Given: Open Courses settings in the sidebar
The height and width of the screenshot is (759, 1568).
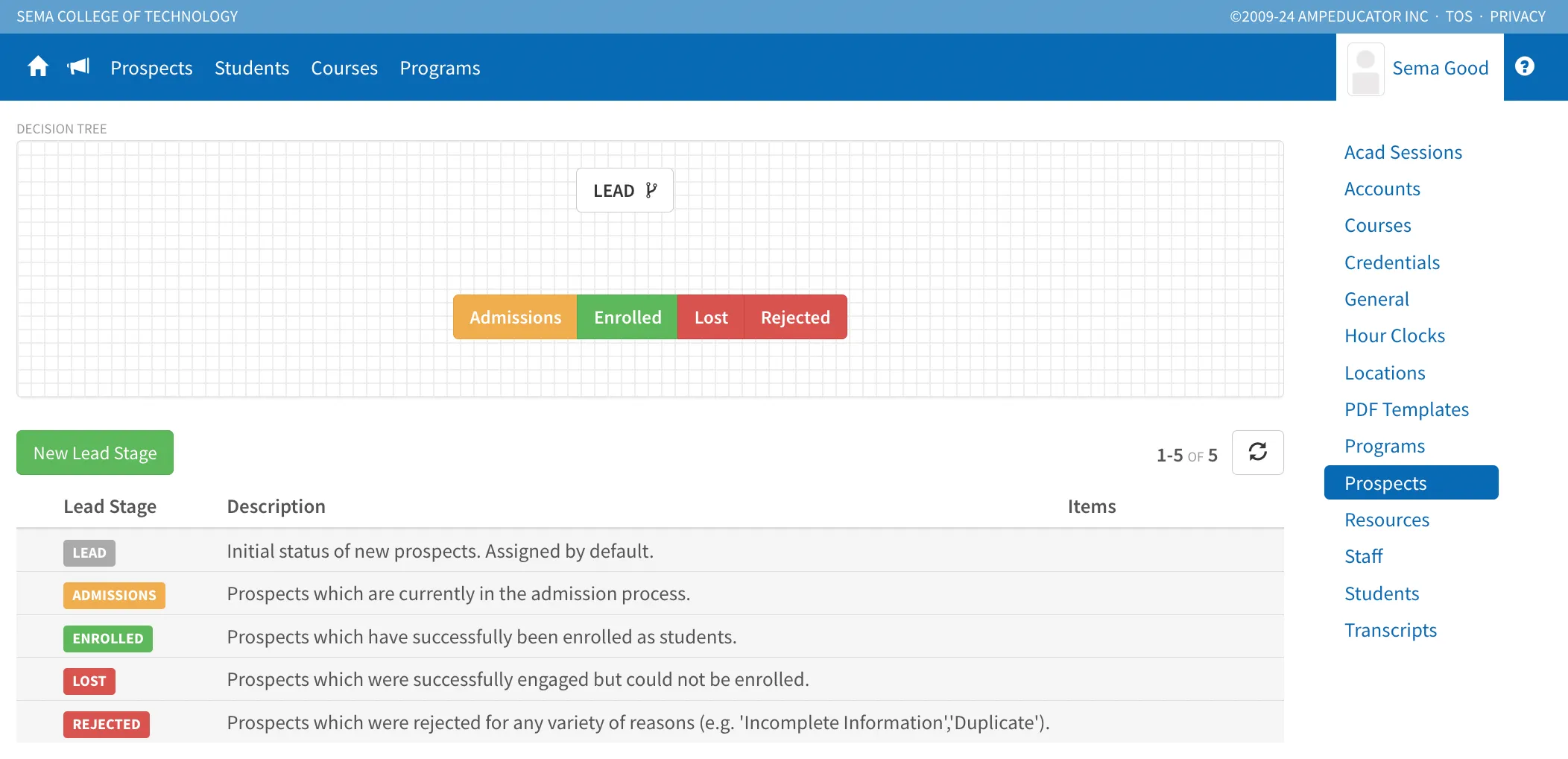Looking at the screenshot, I should [1377, 225].
